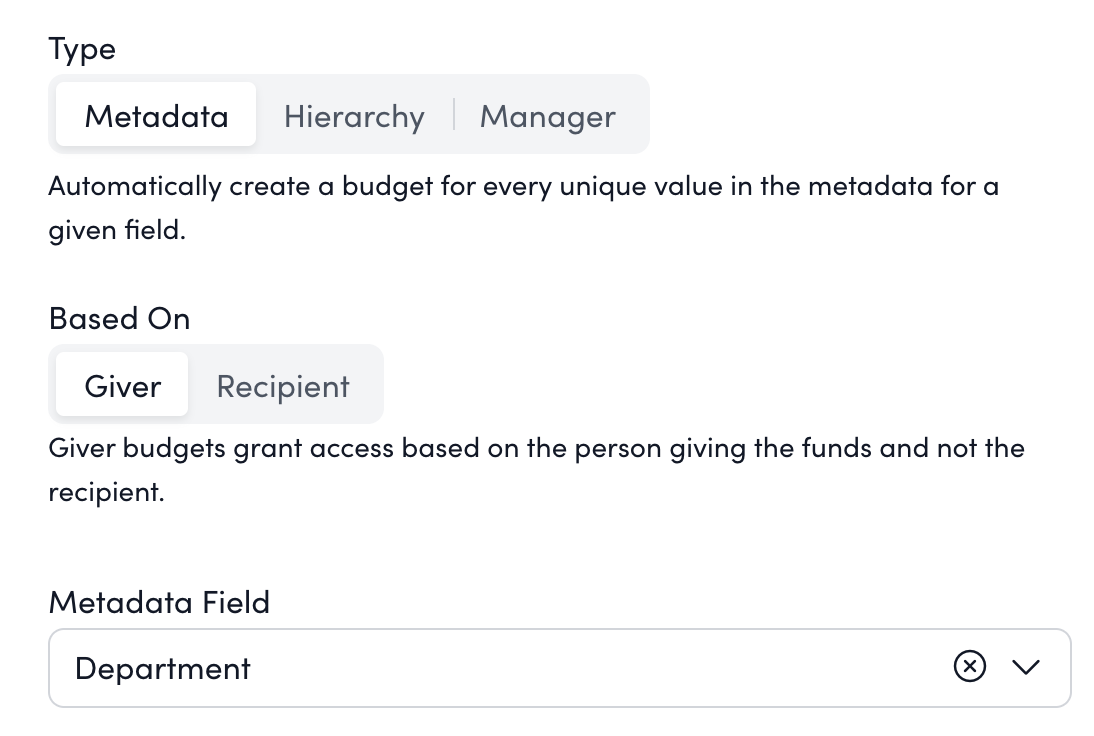Click the word "recipient." ending the Giver description
Screen dimensions: 1094x736
106,492
